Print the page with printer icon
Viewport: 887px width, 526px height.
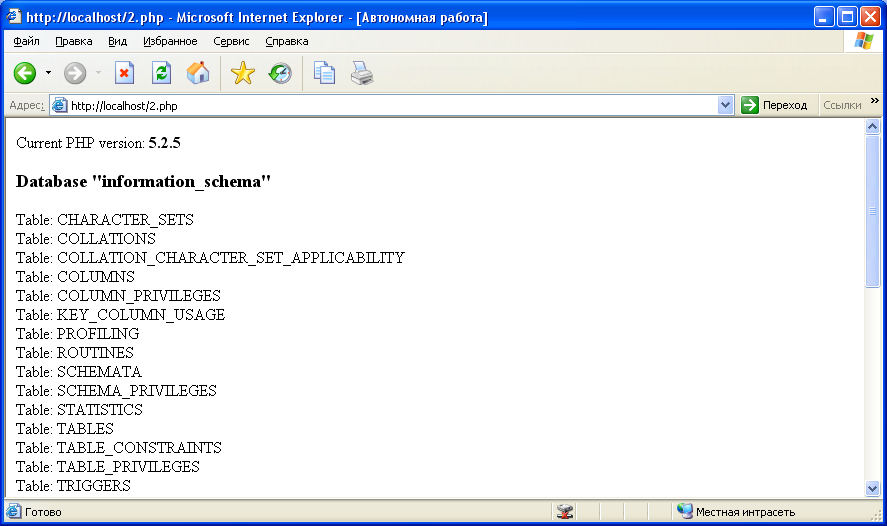(x=361, y=73)
